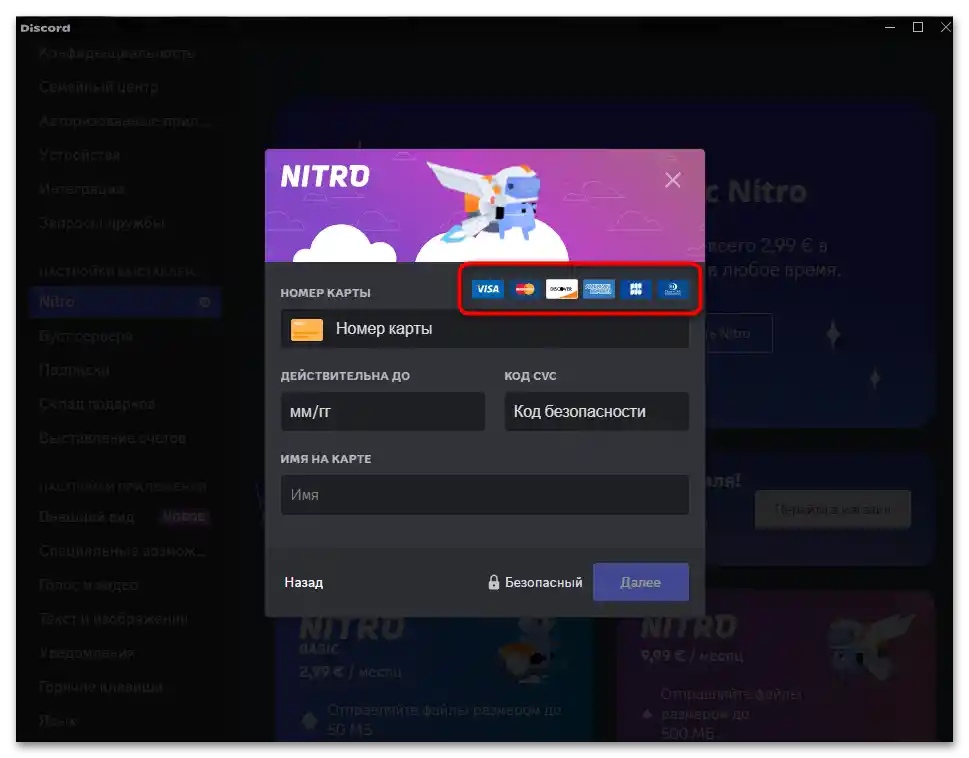The width and height of the screenshot is (969, 758).
Task: Open Внешний вид settings
Action: 86,517
